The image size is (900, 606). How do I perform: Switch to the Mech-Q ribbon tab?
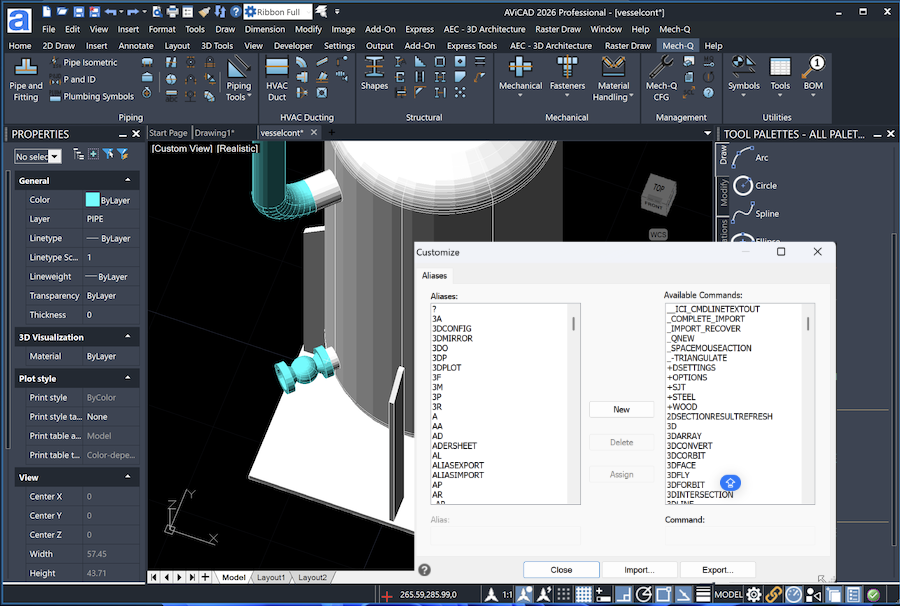pos(678,46)
